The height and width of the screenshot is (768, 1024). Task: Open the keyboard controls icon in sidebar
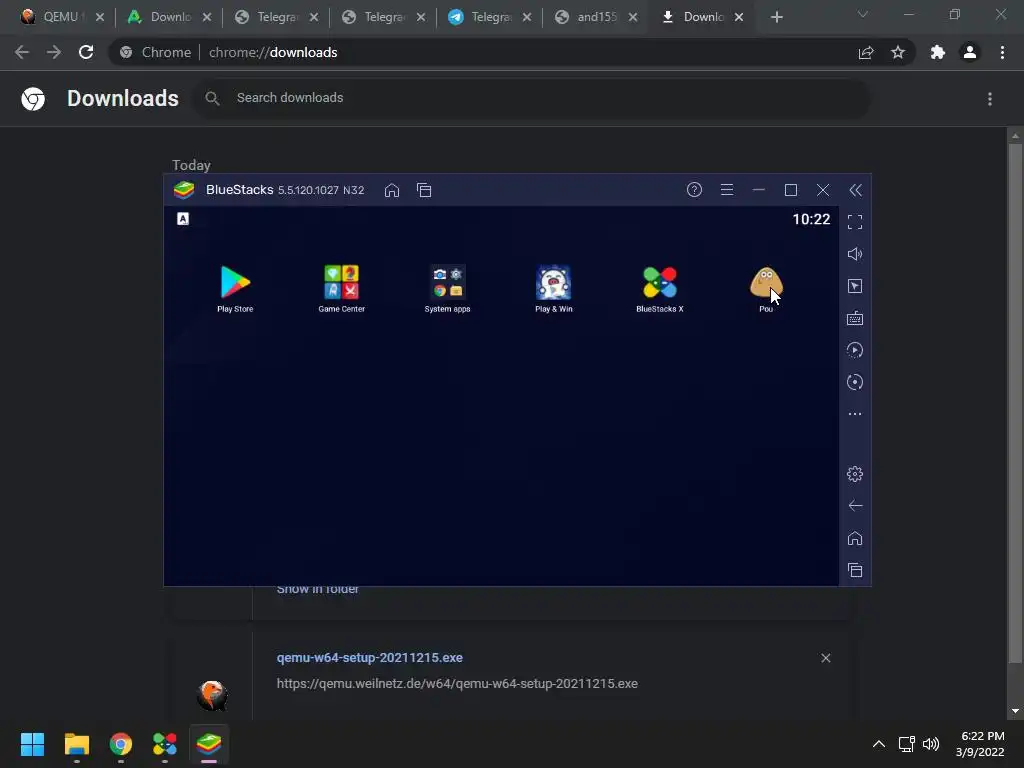[855, 318]
